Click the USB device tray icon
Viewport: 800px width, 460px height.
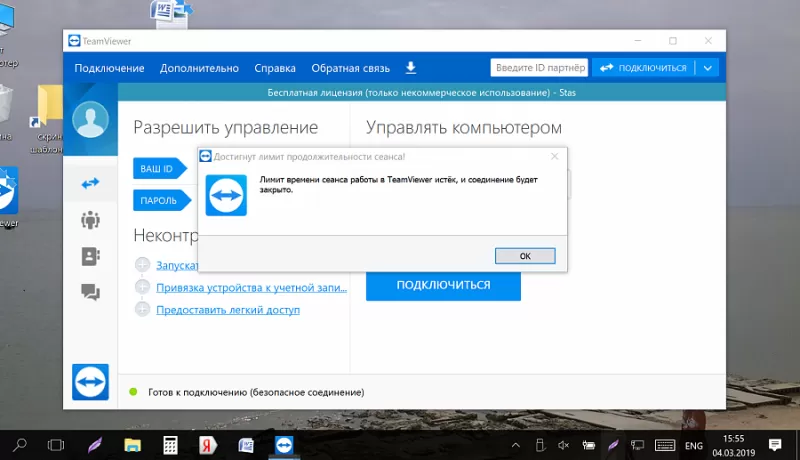[540, 445]
